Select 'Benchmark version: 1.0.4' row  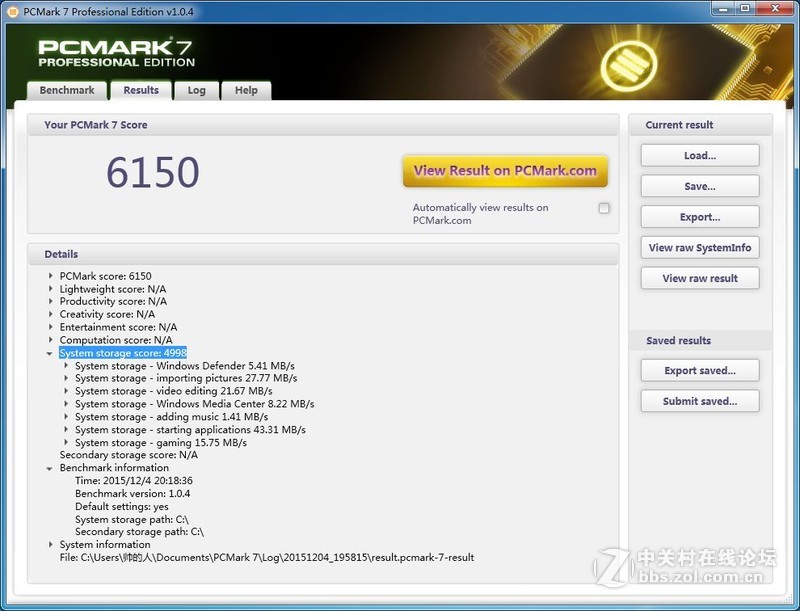click(x=133, y=493)
